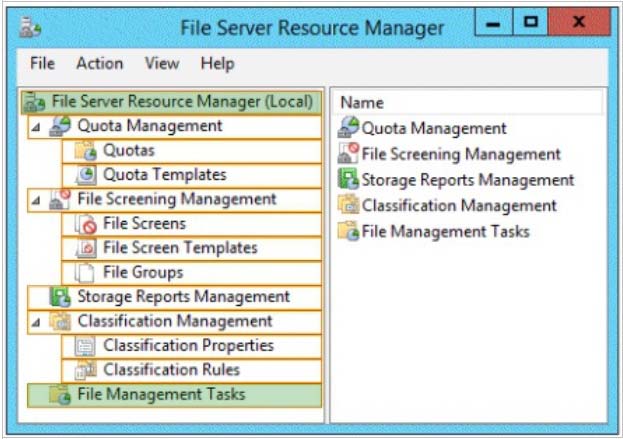Open the Help menu
Image resolution: width=623 pixels, height=439 pixels.
[x=217, y=64]
